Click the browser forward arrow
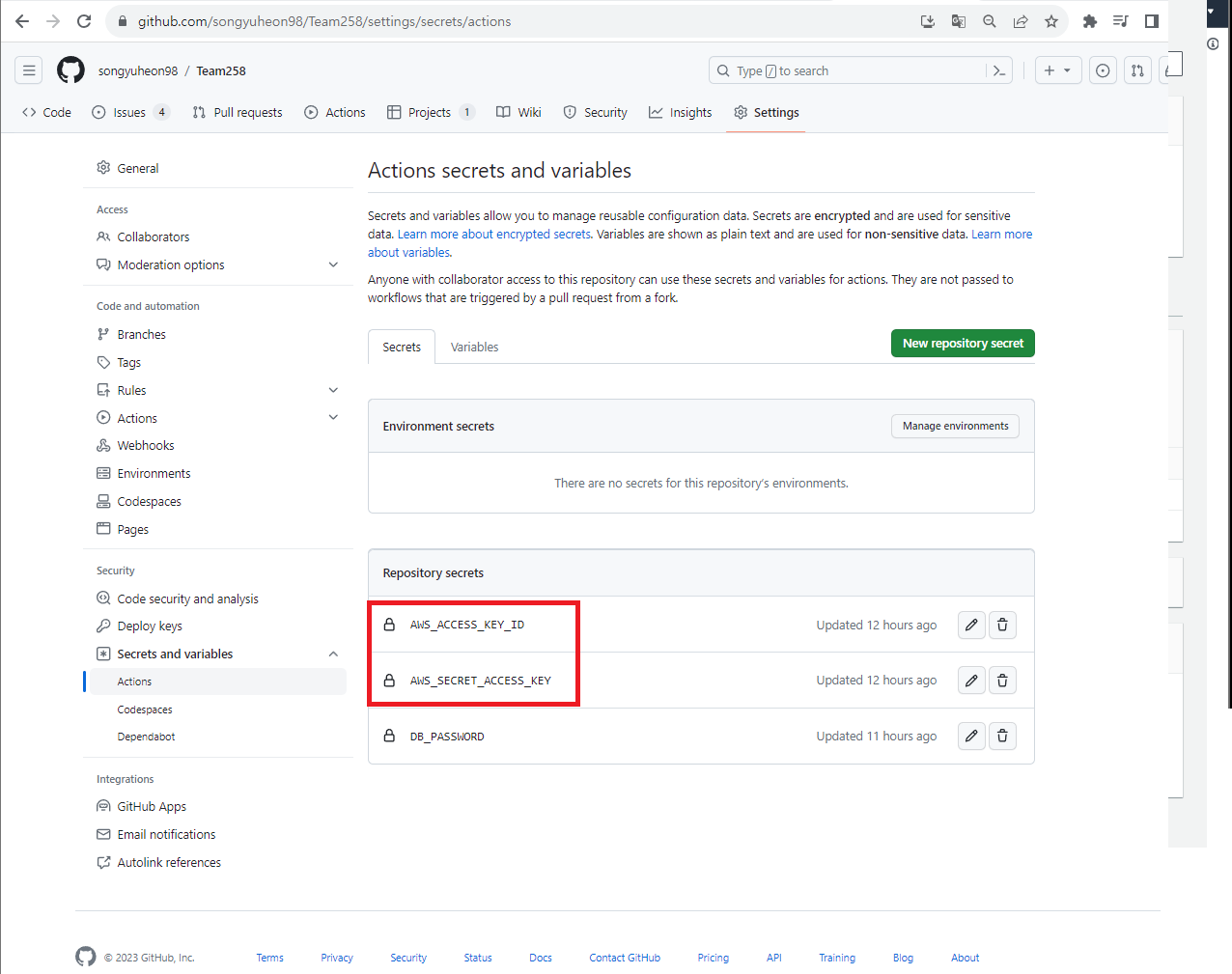 pos(53,21)
